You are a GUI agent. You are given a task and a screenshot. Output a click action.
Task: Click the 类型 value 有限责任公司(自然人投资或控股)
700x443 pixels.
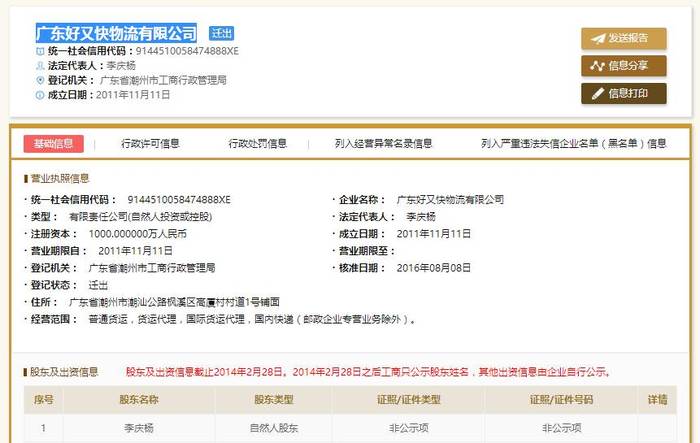tap(141, 217)
